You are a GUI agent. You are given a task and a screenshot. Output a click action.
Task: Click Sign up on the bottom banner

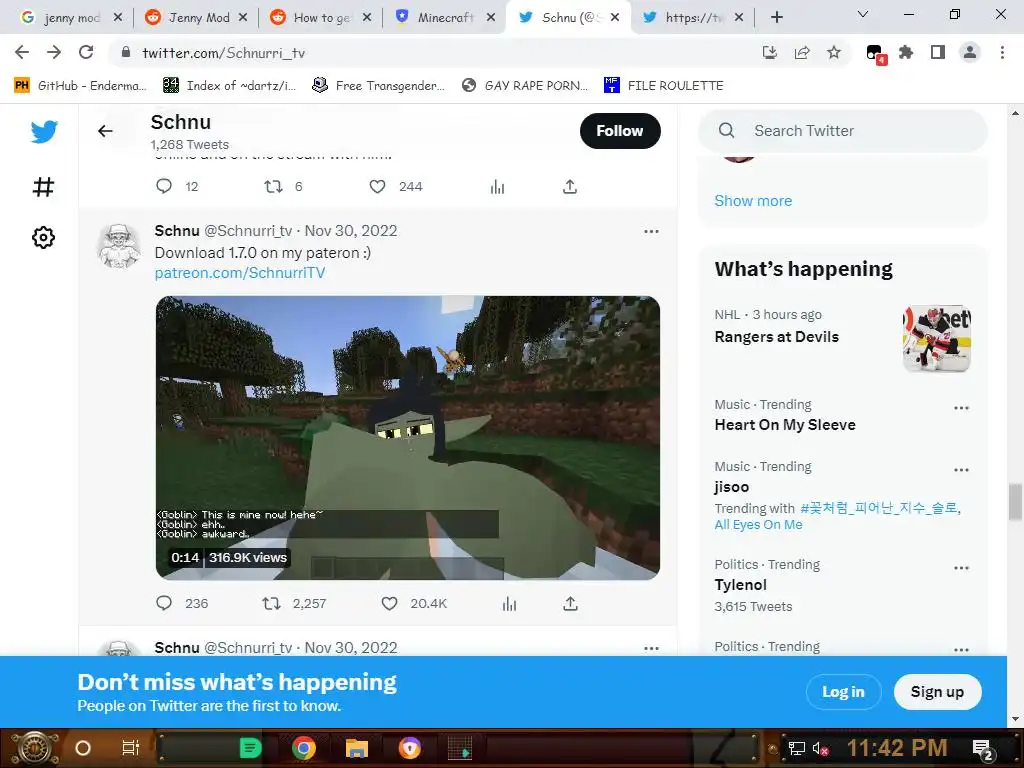point(937,692)
